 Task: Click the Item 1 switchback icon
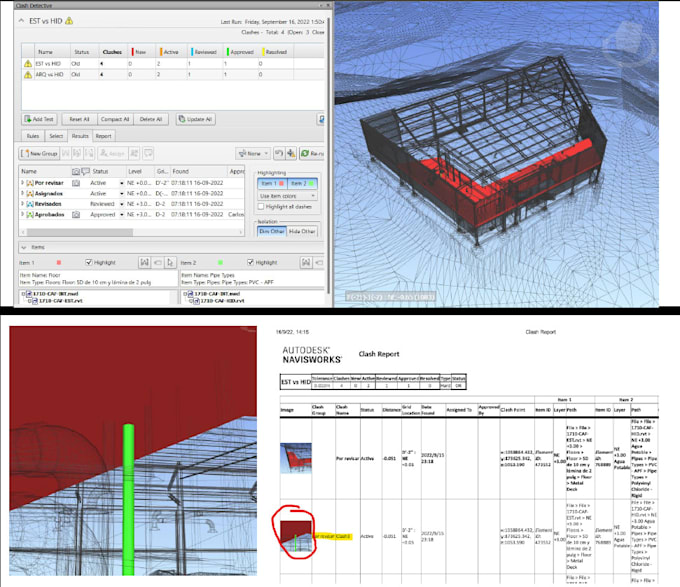click(158, 262)
